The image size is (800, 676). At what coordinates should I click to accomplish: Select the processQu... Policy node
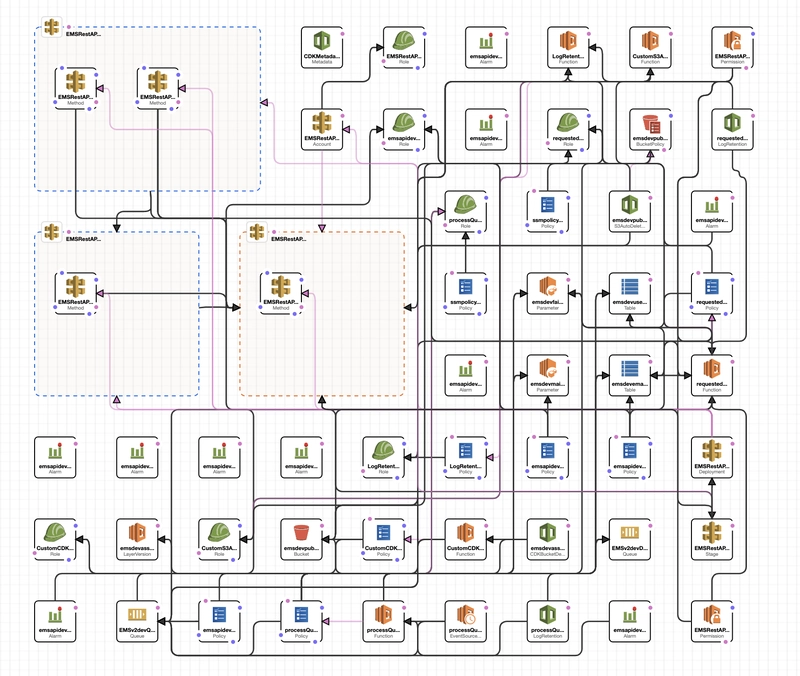tap(301, 621)
